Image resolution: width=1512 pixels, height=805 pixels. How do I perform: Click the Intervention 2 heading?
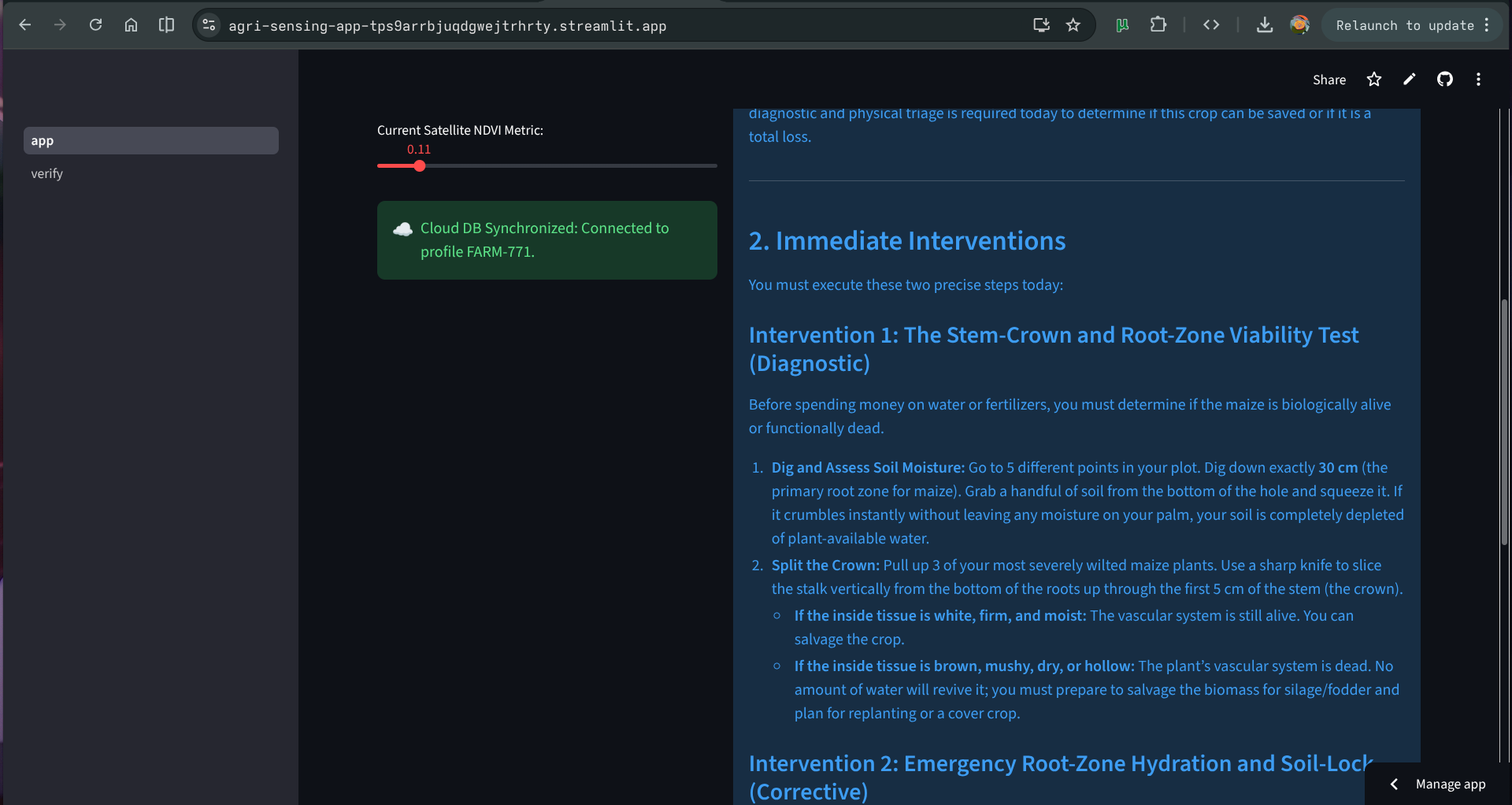coord(1061,777)
